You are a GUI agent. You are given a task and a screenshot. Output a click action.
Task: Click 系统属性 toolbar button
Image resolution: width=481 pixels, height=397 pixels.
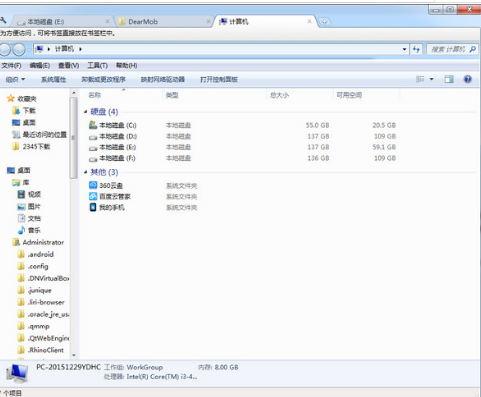point(53,79)
